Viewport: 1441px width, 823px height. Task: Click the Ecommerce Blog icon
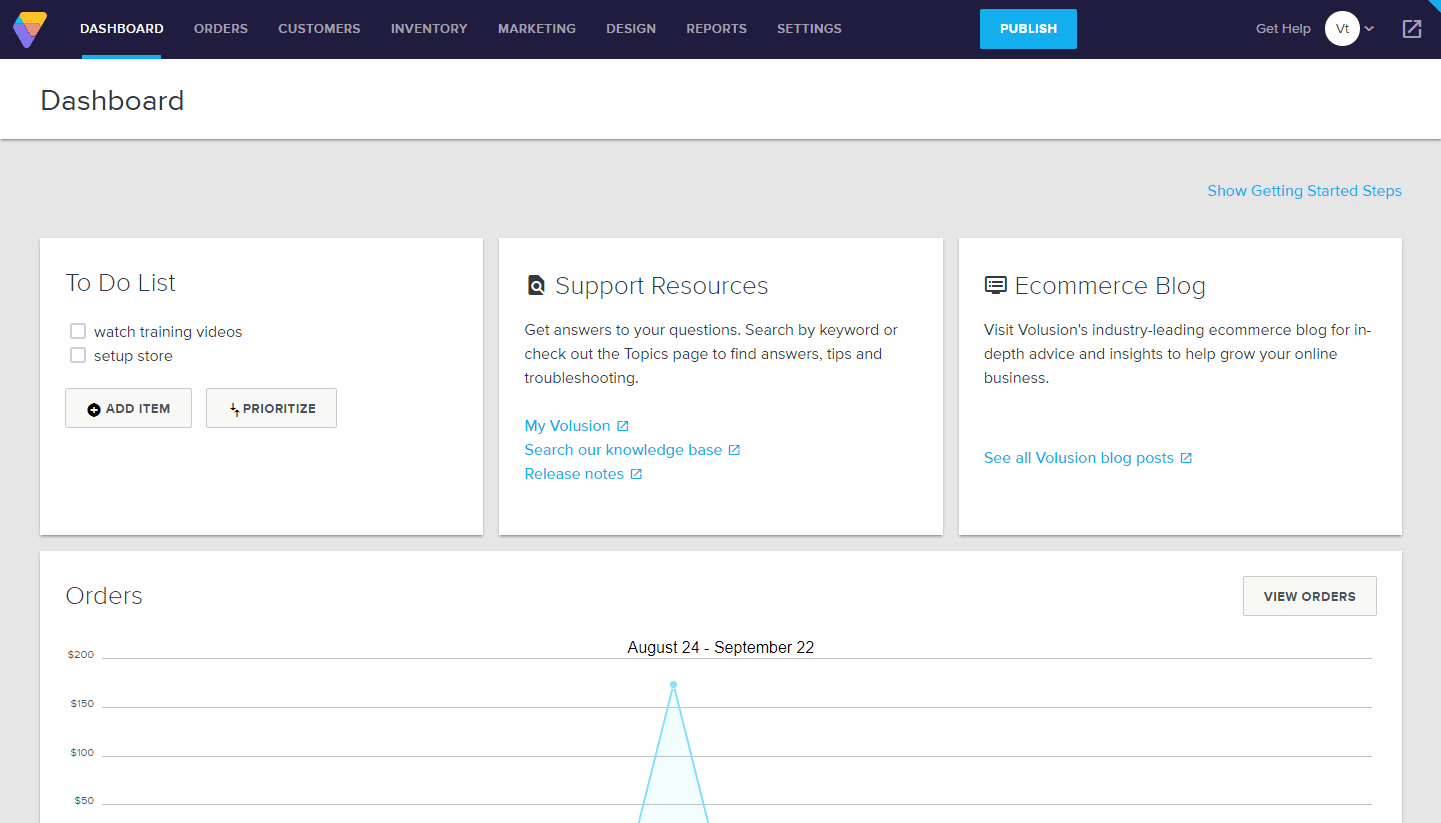(x=995, y=285)
